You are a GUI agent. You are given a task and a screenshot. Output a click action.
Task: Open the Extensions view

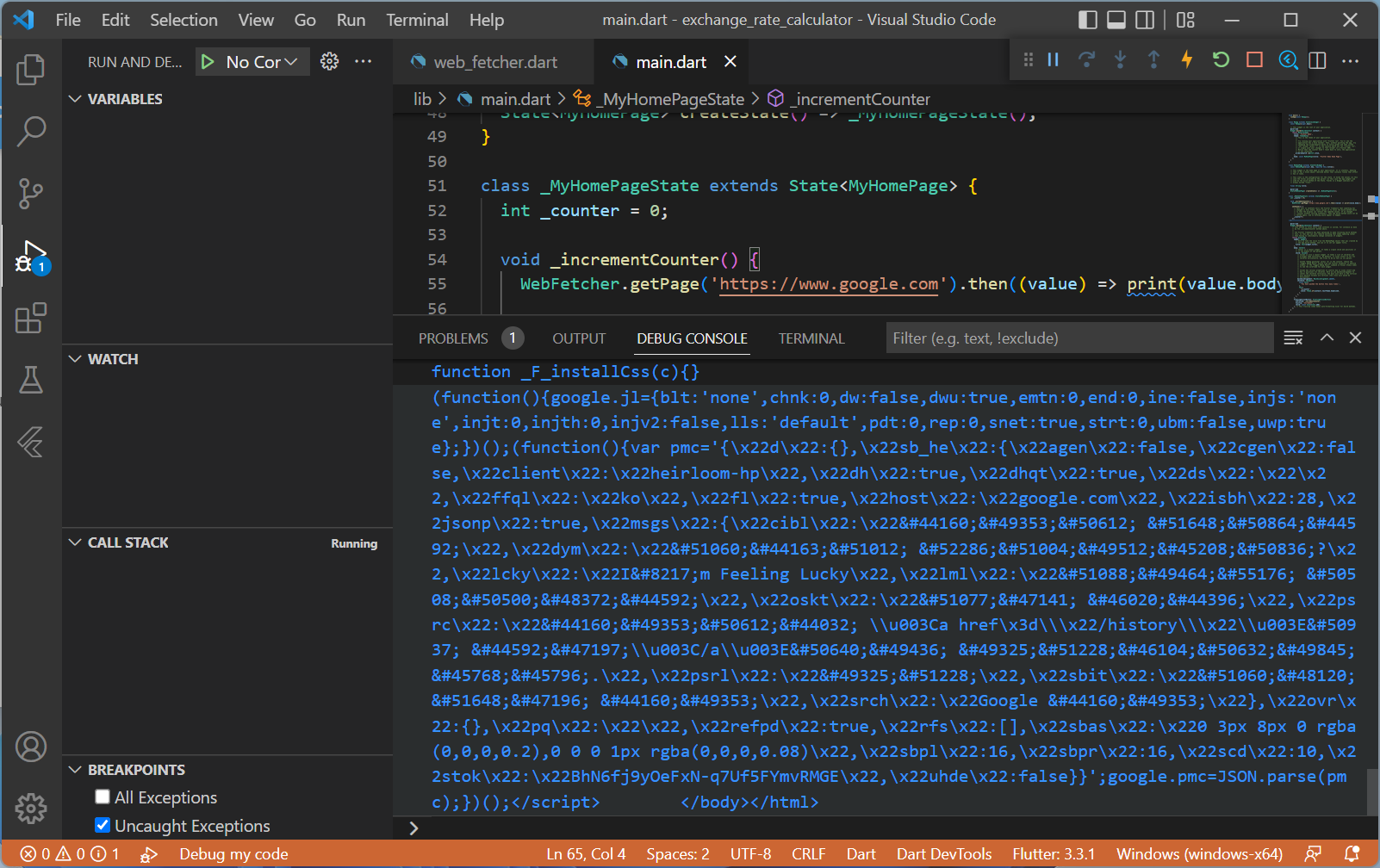click(x=31, y=318)
